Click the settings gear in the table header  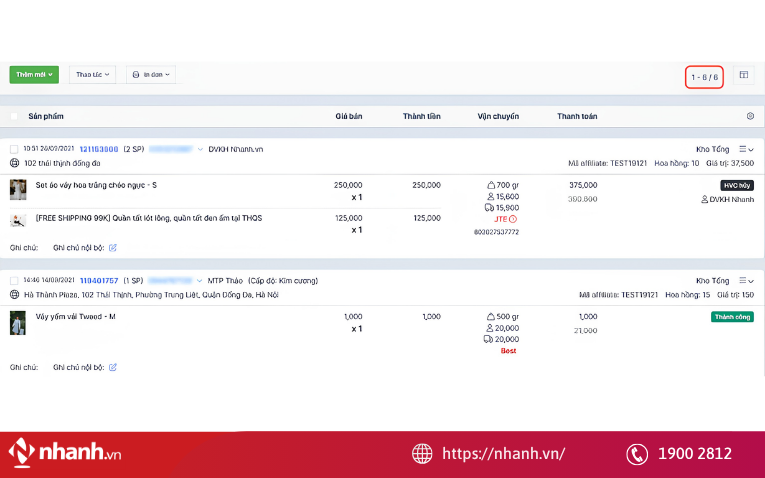(x=750, y=116)
